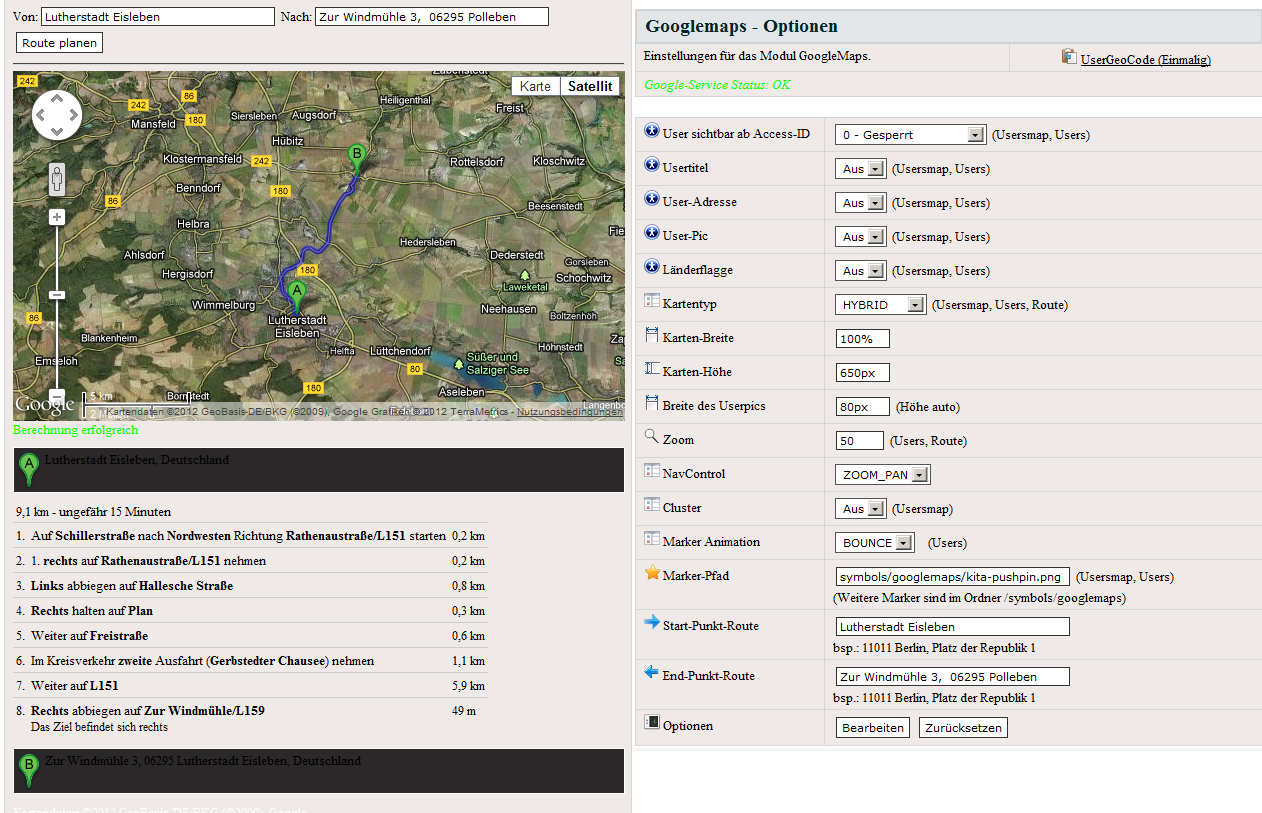Click direction step 1 Auf Schillerstraße
The height and width of the screenshot is (813, 1262).
pyautogui.click(x=251, y=536)
